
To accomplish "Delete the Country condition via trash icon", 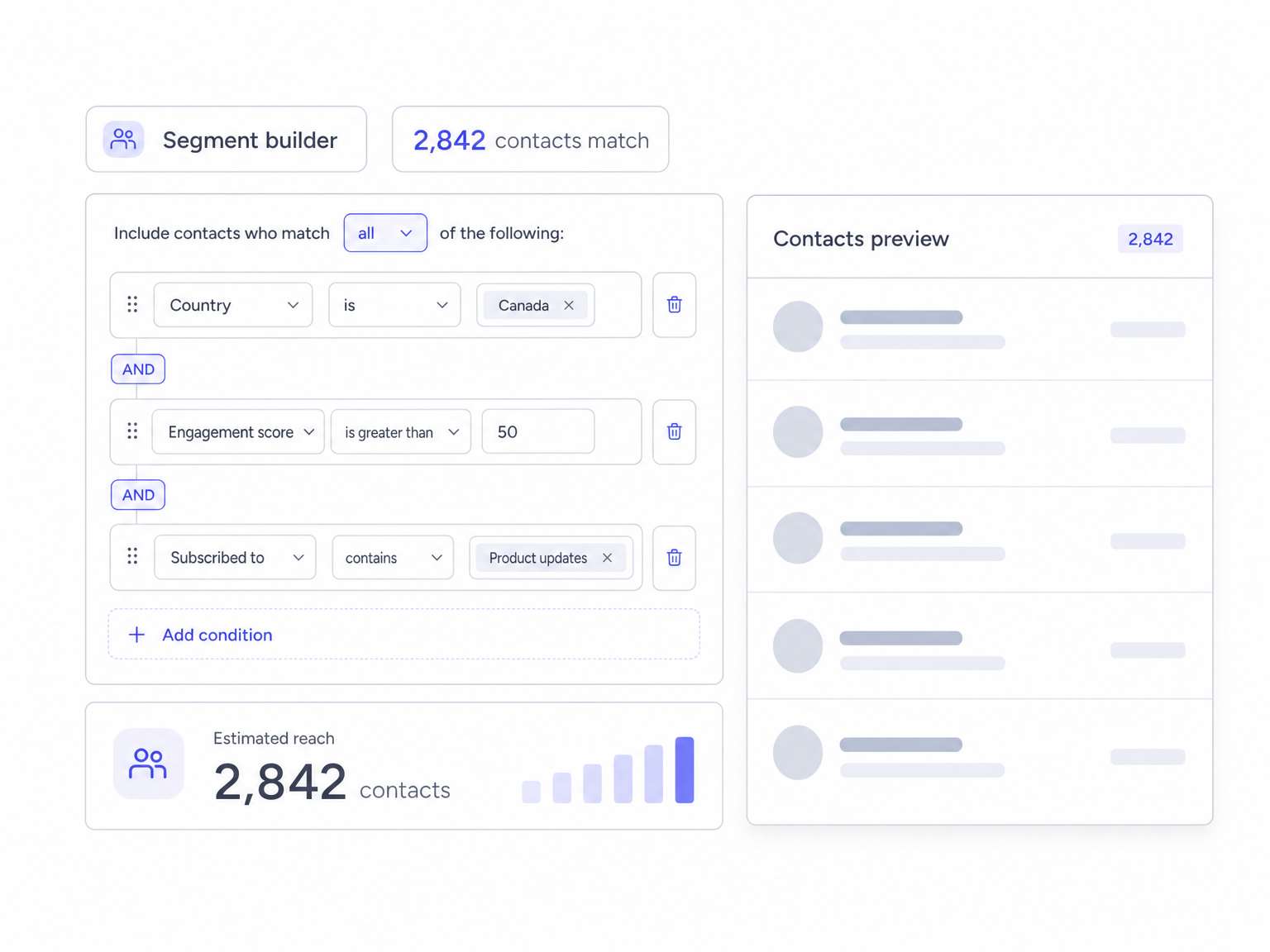I will 674,305.
